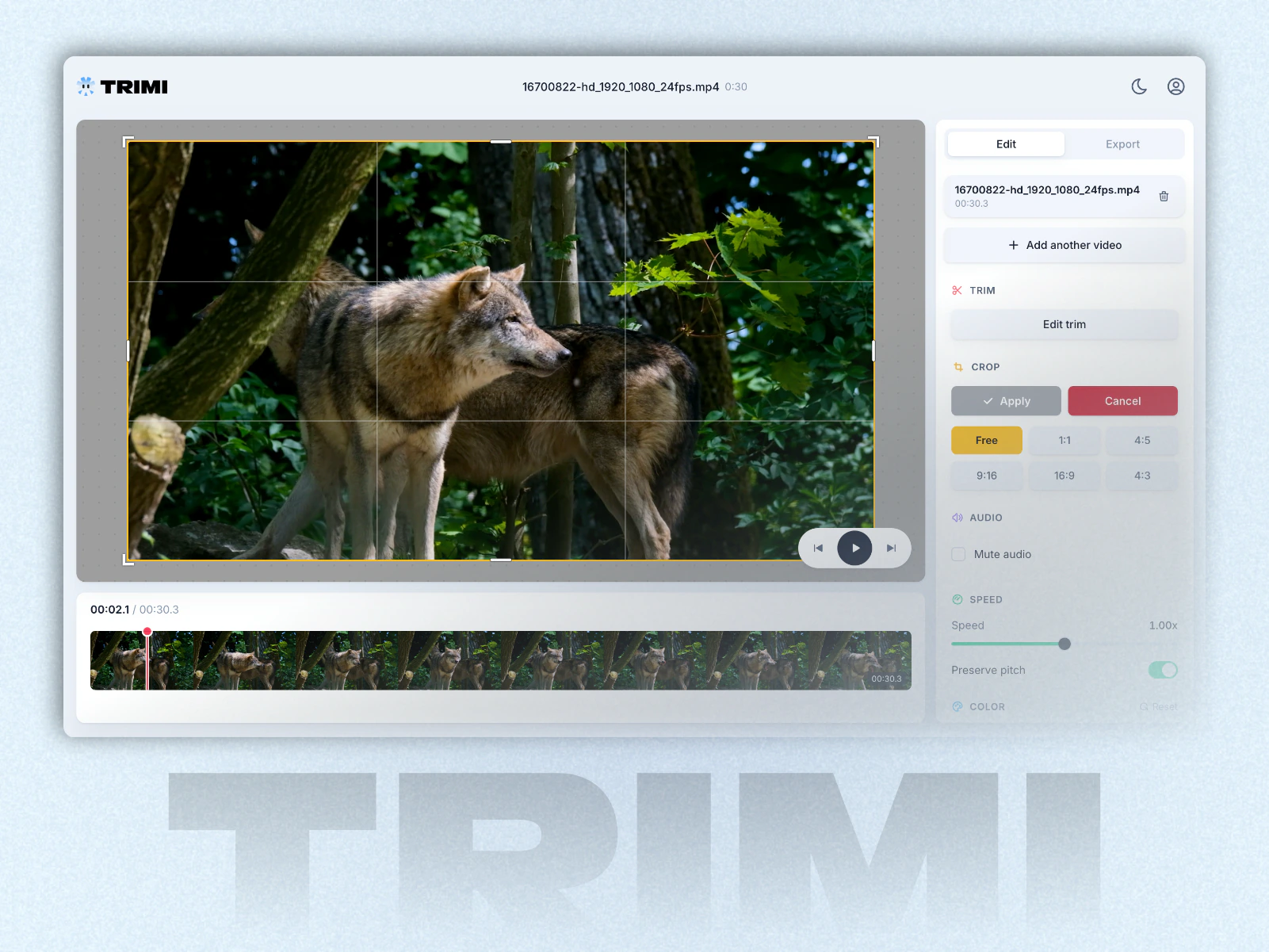
Task: Click the TRIMI logo
Action: [123, 86]
